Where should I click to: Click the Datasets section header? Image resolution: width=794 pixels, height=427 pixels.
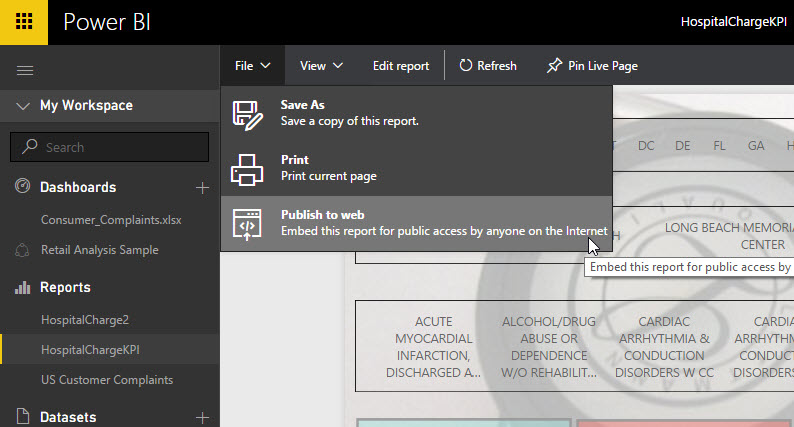[68, 417]
